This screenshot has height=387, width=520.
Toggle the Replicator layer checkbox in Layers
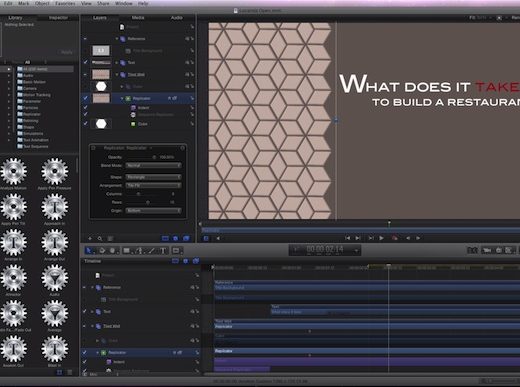click(85, 98)
